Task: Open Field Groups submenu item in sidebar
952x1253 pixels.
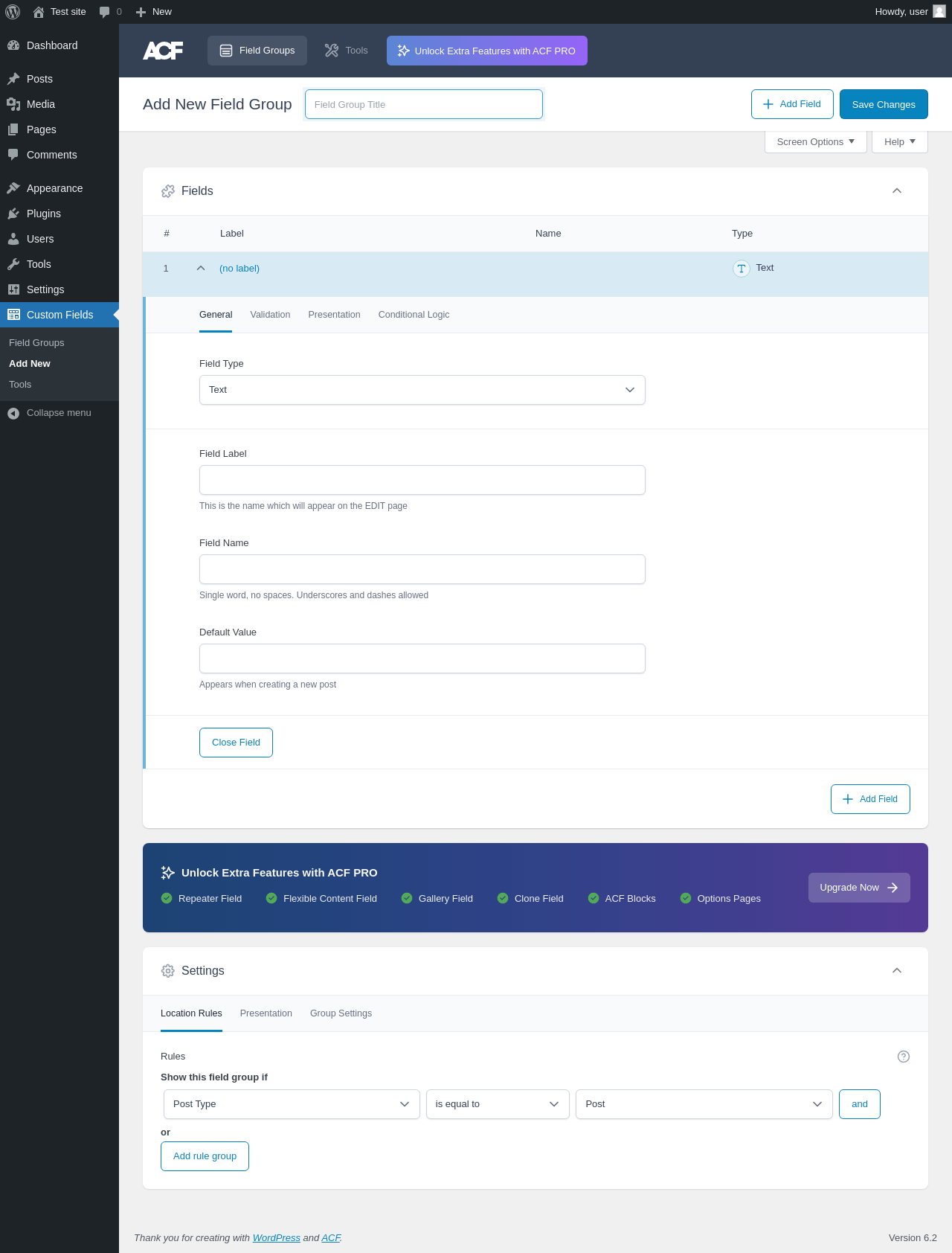Action: click(x=36, y=343)
